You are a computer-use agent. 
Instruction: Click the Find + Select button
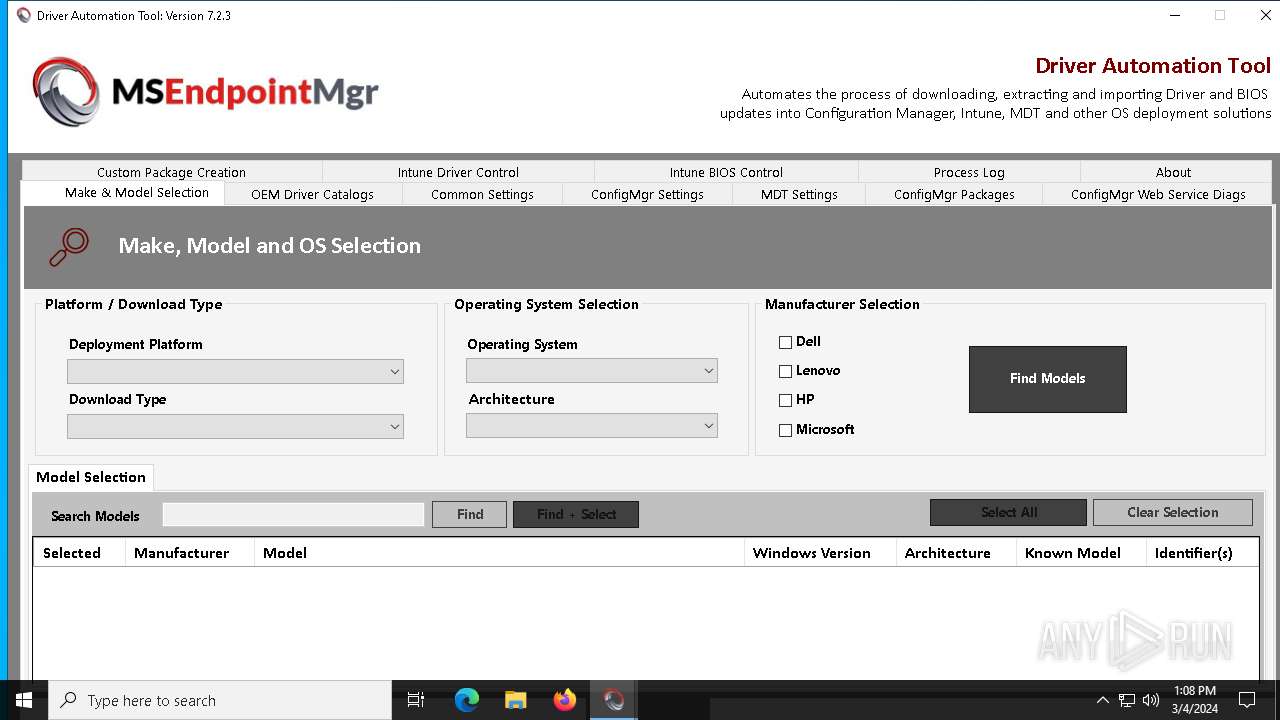[x=576, y=514]
